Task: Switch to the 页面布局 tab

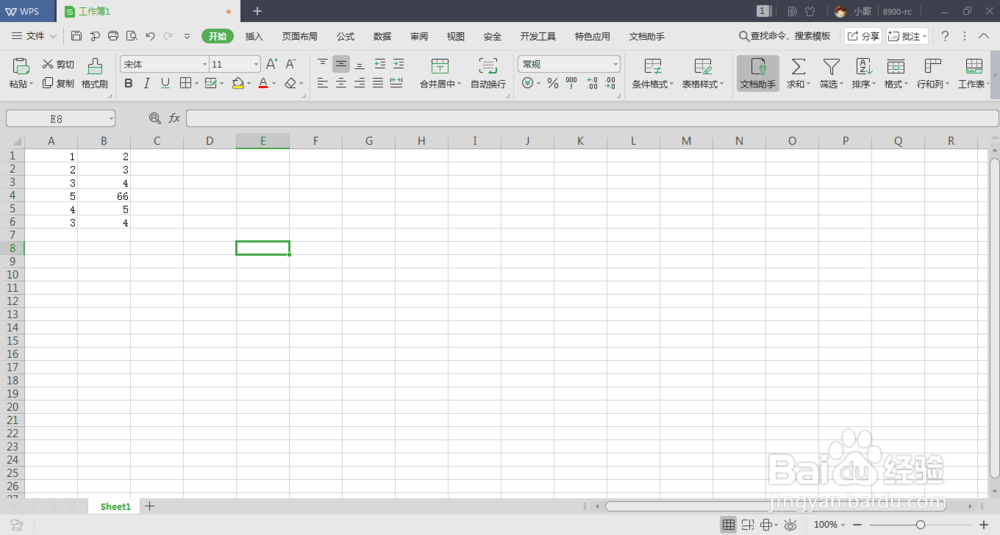Action: pyautogui.click(x=300, y=36)
